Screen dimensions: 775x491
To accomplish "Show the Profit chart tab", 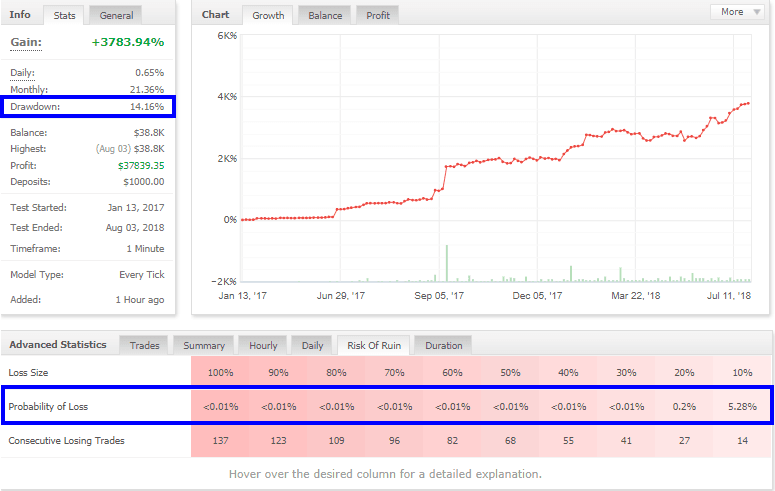I will pos(378,15).
